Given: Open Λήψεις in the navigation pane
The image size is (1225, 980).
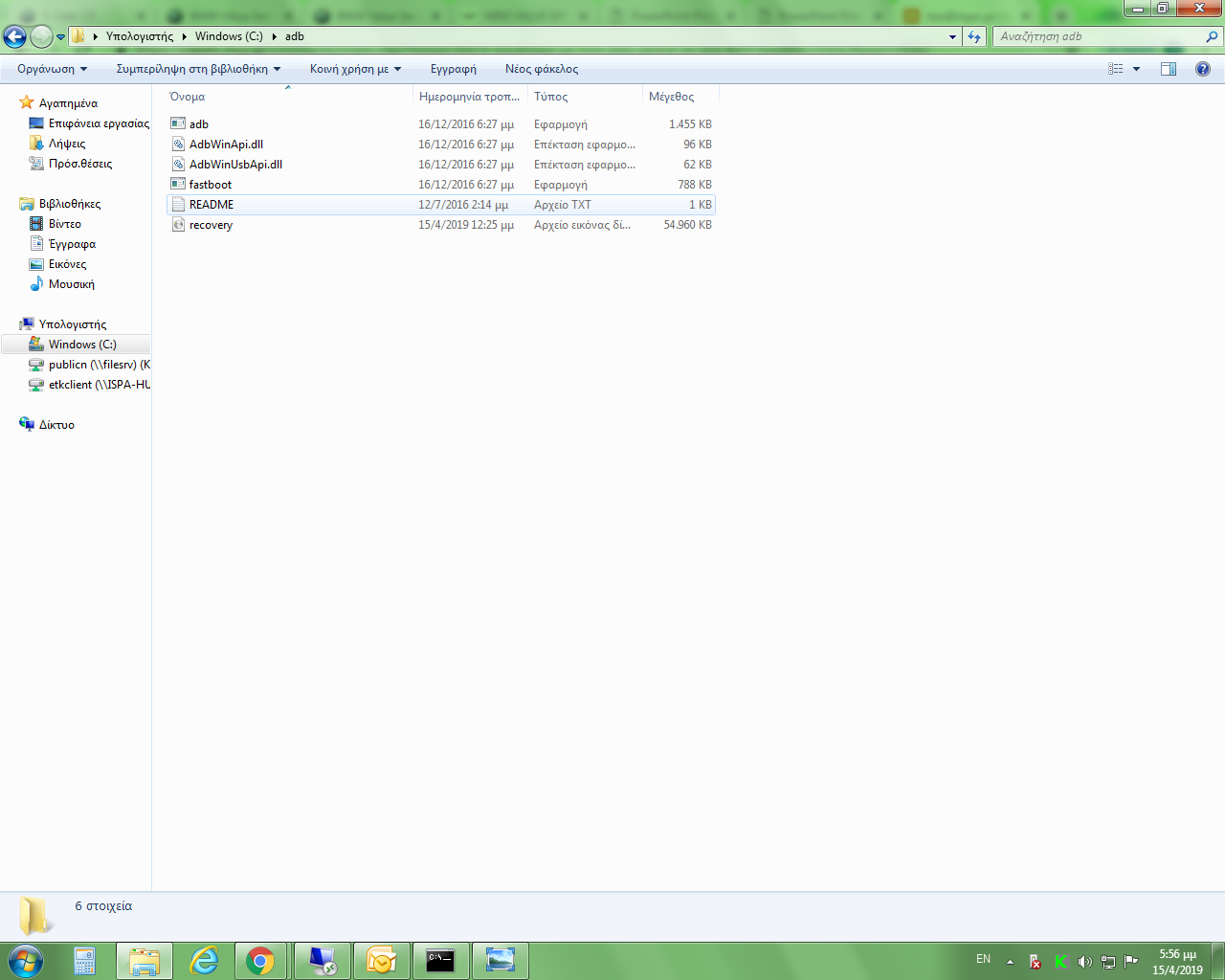Looking at the screenshot, I should (67, 144).
